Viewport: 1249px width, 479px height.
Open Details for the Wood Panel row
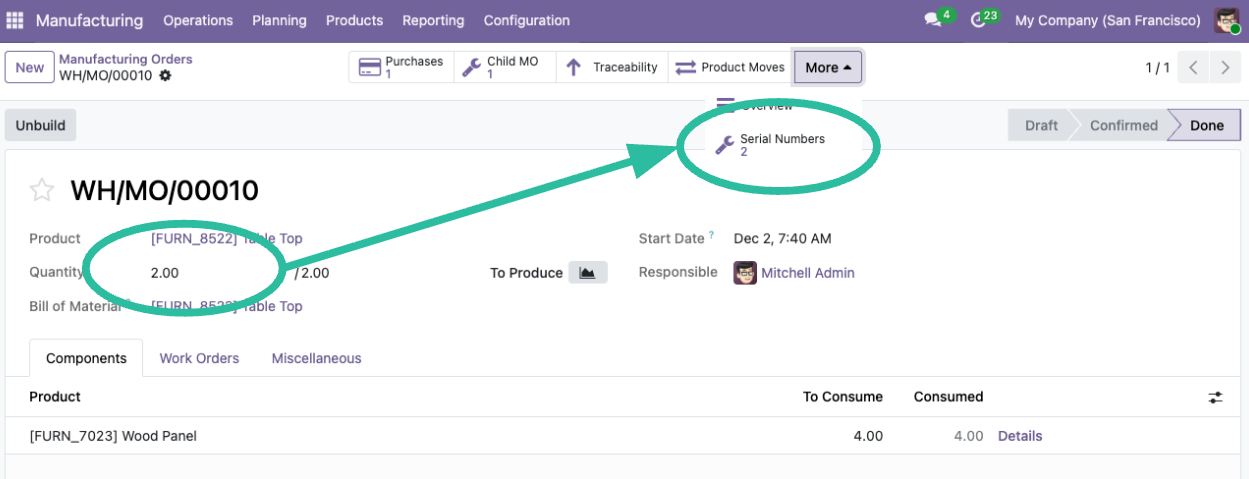tap(1020, 436)
